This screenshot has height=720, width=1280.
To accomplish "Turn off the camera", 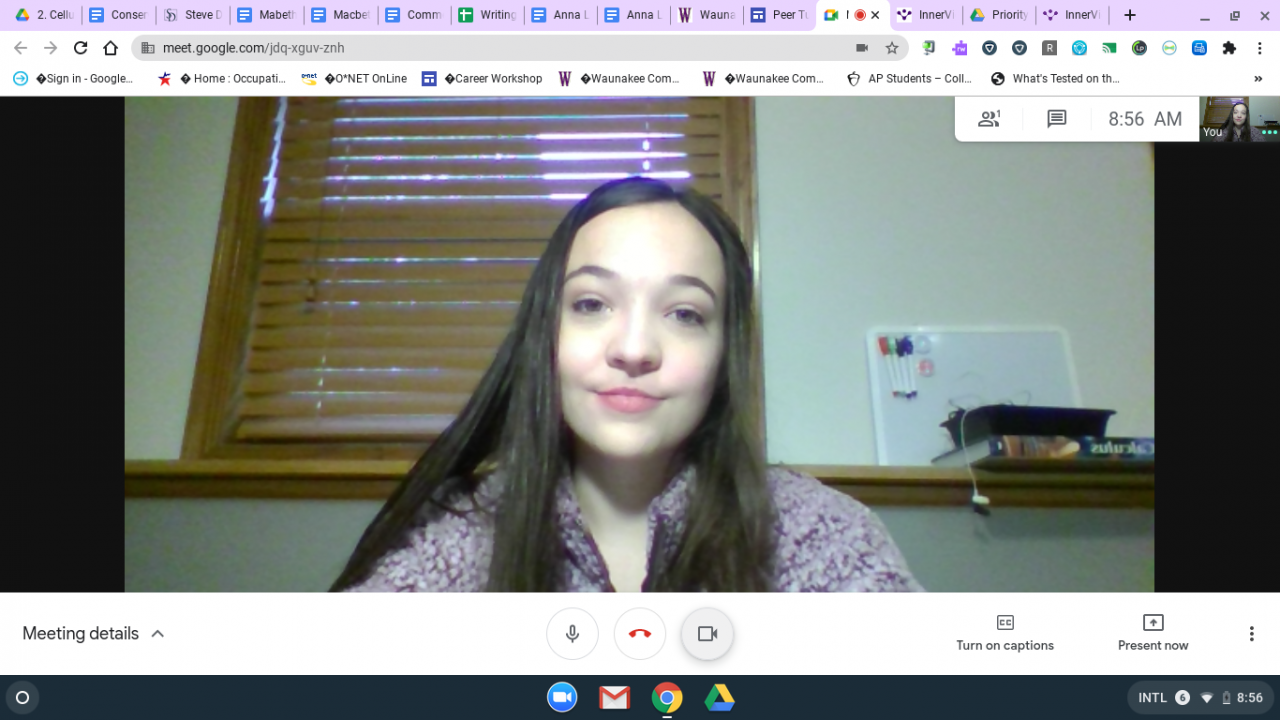I will [x=708, y=634].
